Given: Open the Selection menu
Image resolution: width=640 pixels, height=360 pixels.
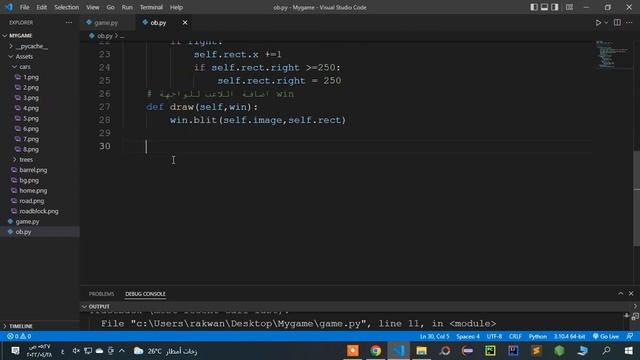Looking at the screenshot, I should pos(67,7).
